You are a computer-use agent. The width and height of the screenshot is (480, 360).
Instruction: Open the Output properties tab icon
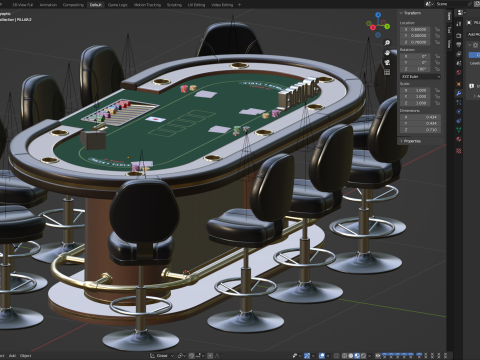[x=459, y=44]
